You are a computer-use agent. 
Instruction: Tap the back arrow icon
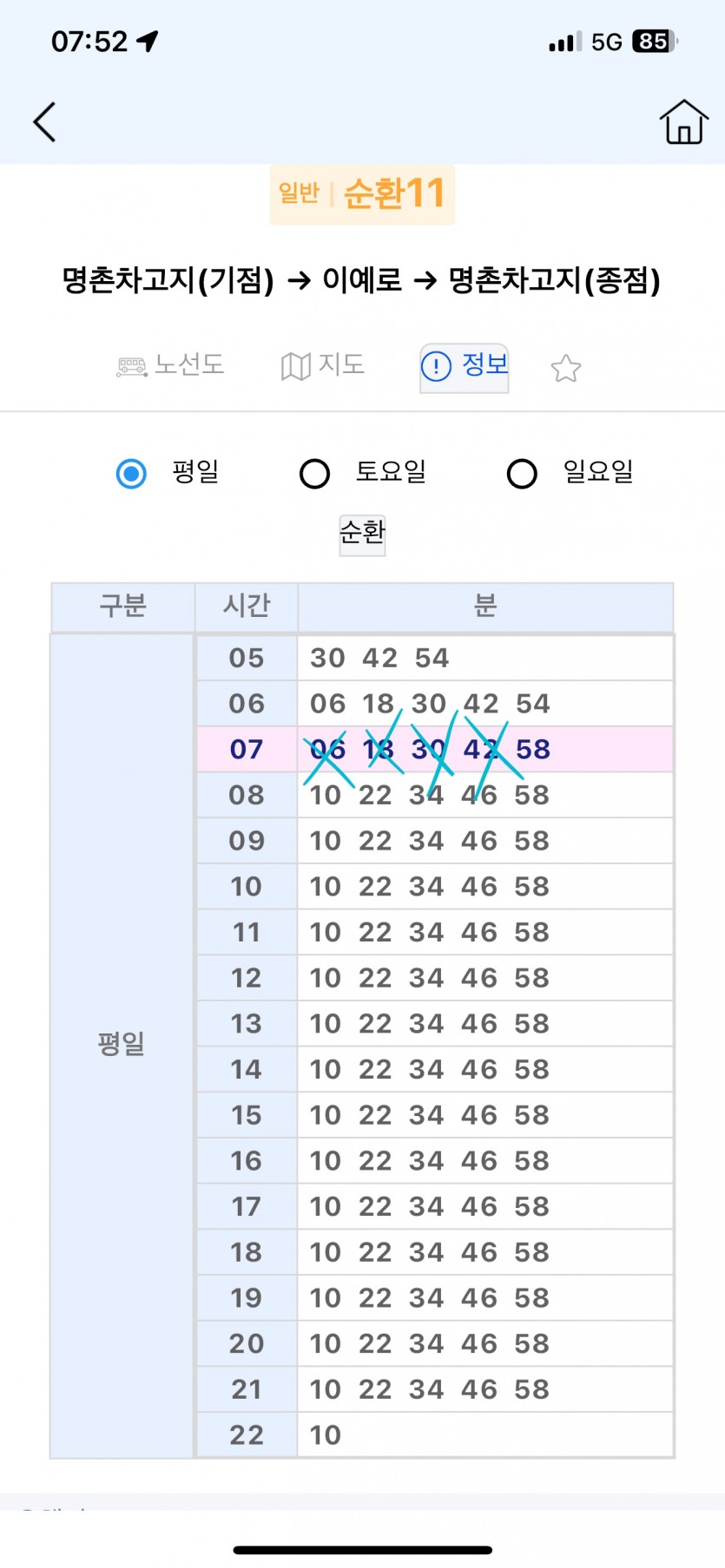coord(44,121)
